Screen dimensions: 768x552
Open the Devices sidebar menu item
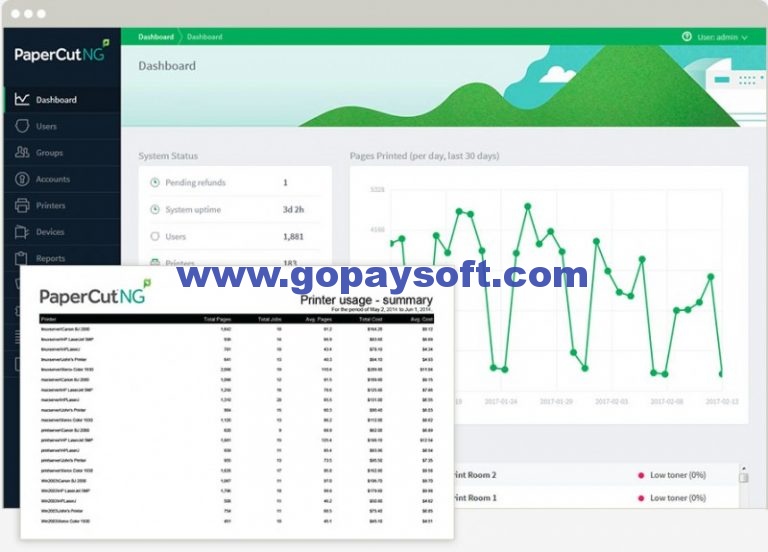(62, 232)
